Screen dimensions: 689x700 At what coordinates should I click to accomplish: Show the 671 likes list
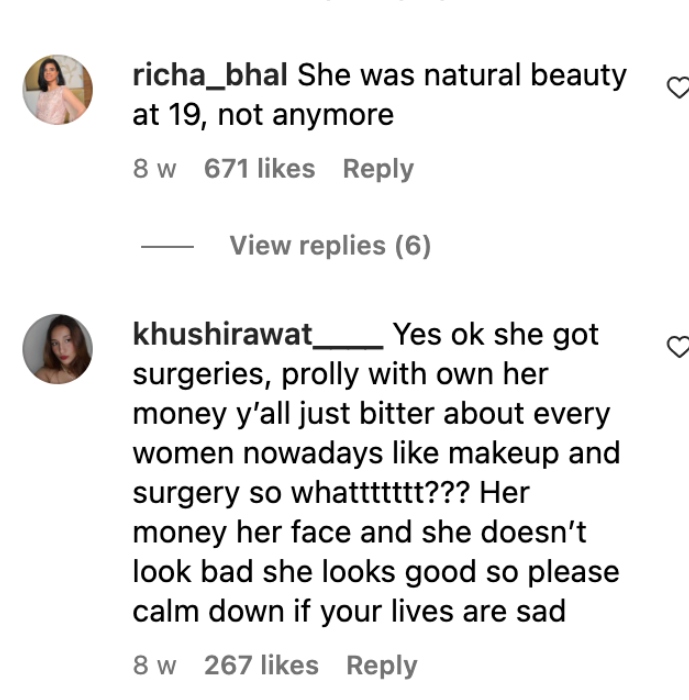click(259, 169)
